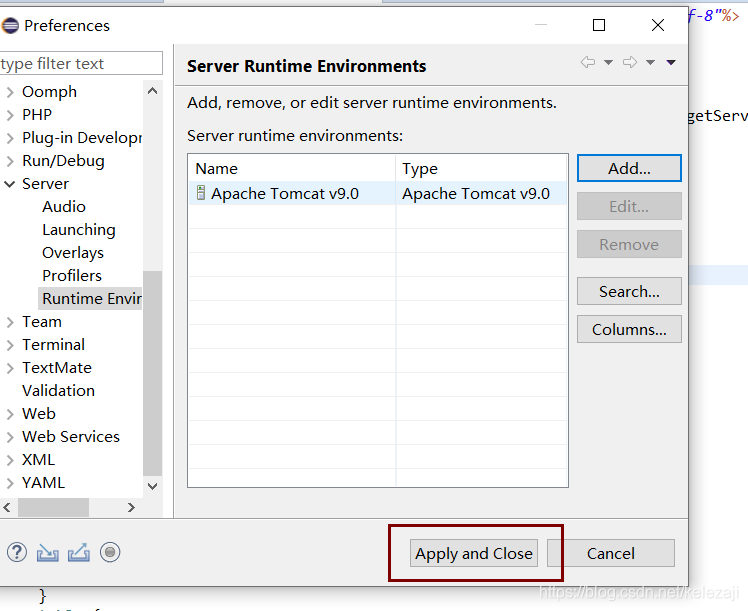Click the tree vertical scrollbar thumb

point(153,373)
